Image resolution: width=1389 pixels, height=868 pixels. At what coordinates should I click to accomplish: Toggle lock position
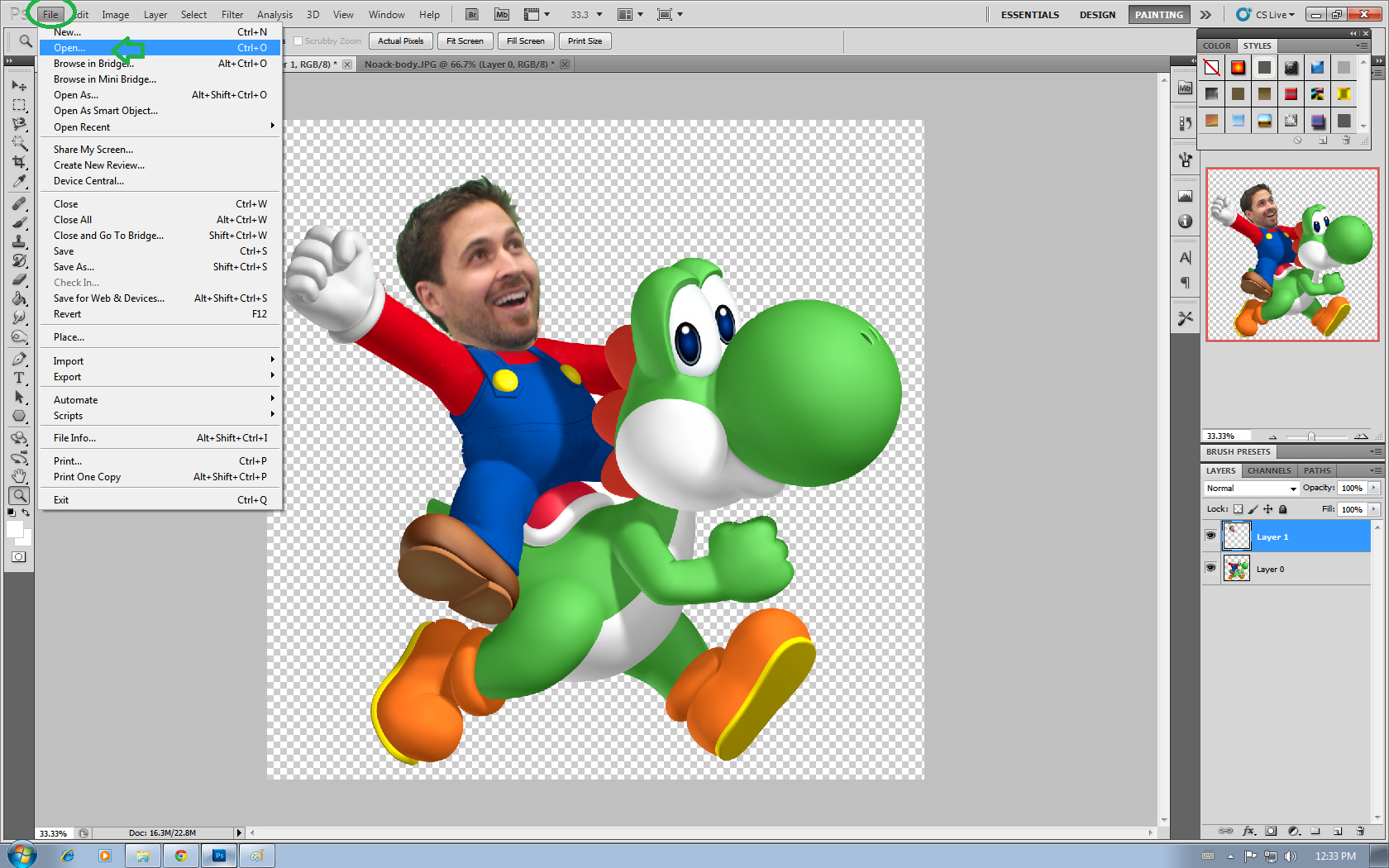(x=1267, y=509)
